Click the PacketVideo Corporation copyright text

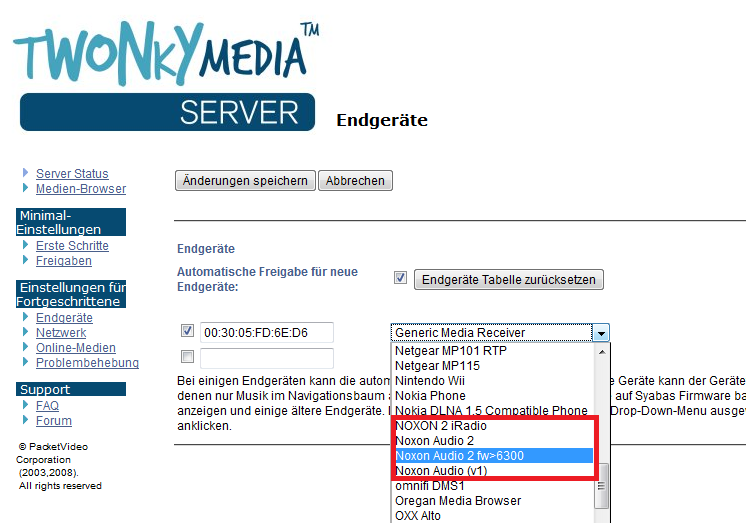59,466
